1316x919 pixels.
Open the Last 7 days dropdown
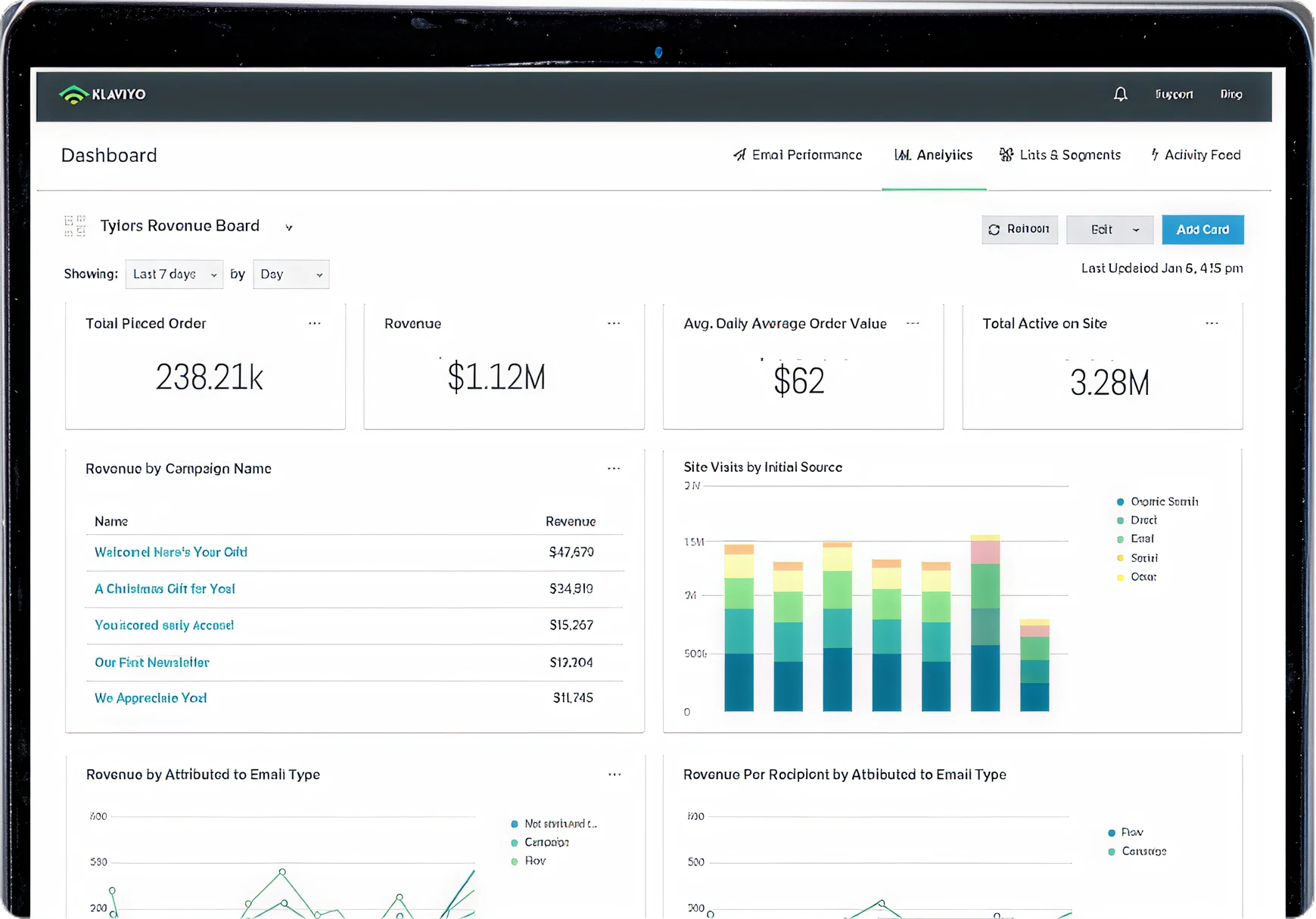click(173, 274)
